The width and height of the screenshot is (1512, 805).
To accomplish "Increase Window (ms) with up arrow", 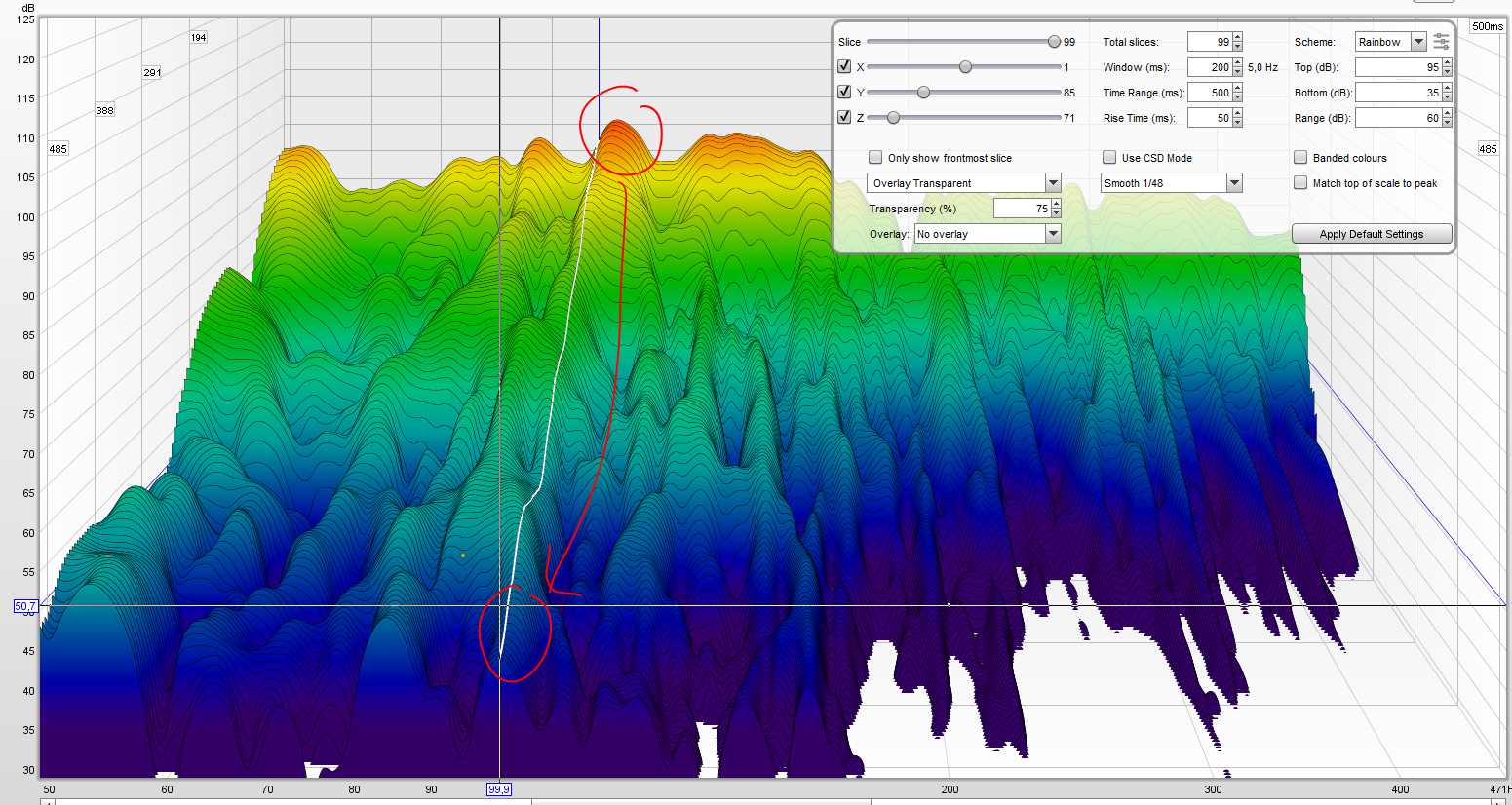I will pyautogui.click(x=1238, y=62).
